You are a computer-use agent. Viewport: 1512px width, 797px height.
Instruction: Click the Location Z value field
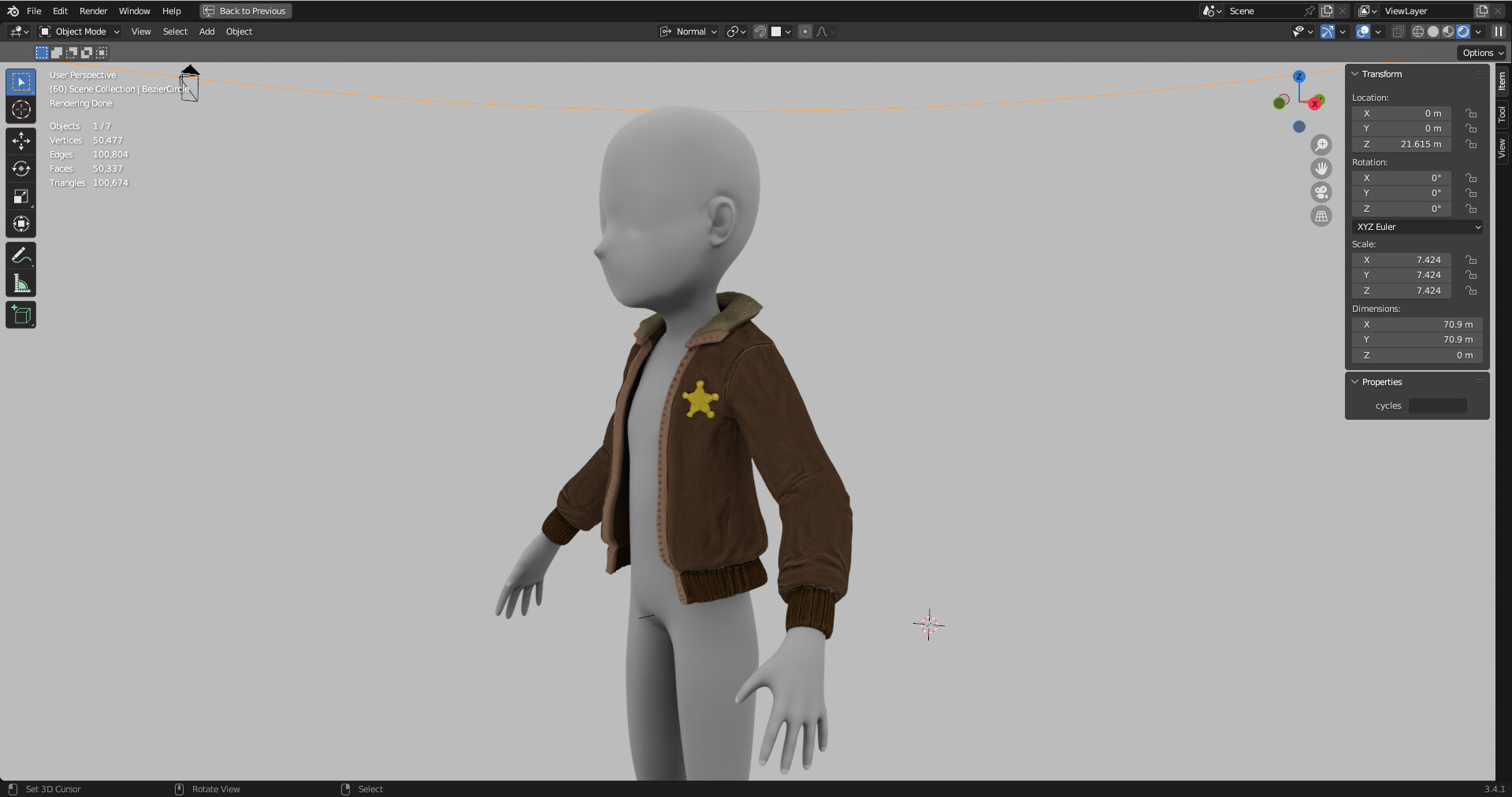[1402, 144]
